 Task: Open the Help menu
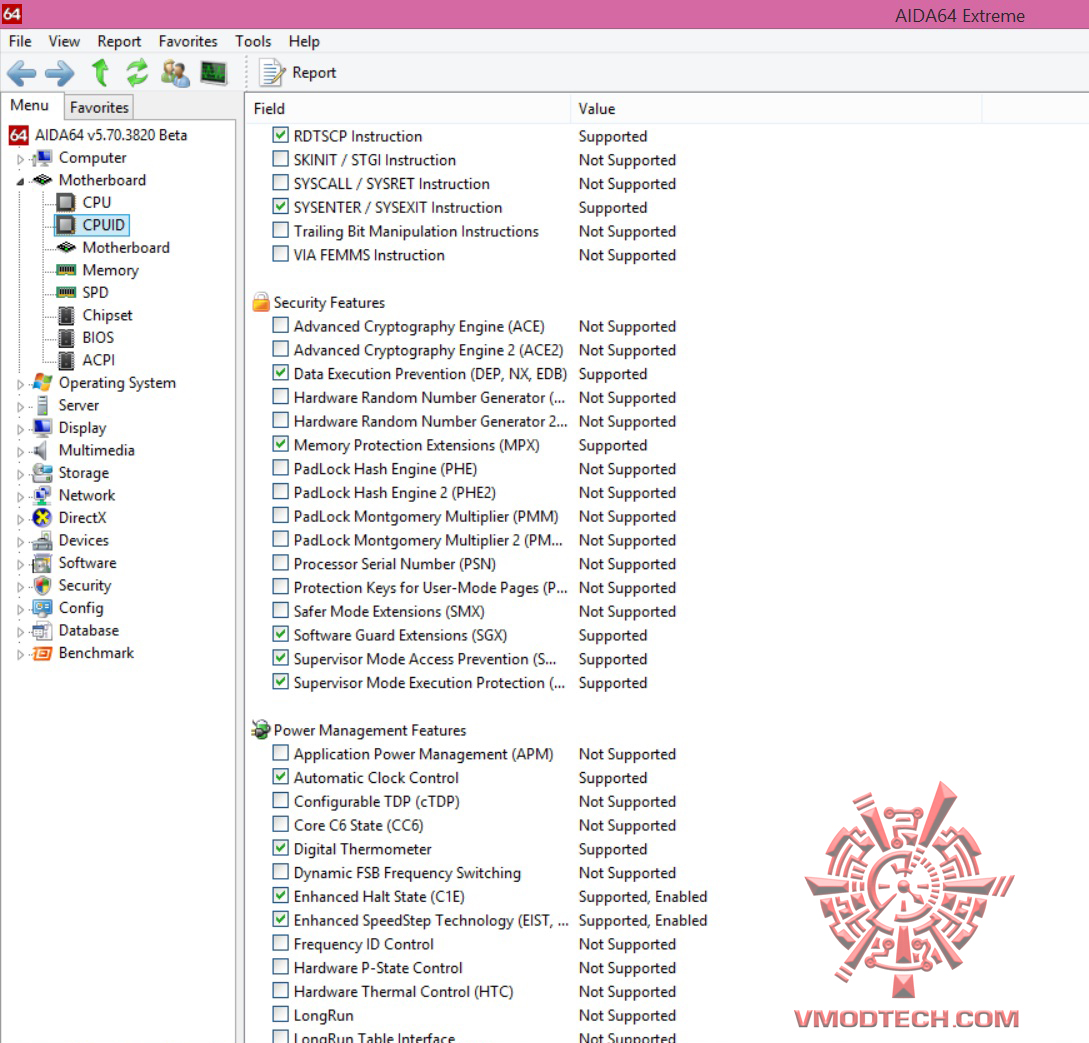pos(304,41)
